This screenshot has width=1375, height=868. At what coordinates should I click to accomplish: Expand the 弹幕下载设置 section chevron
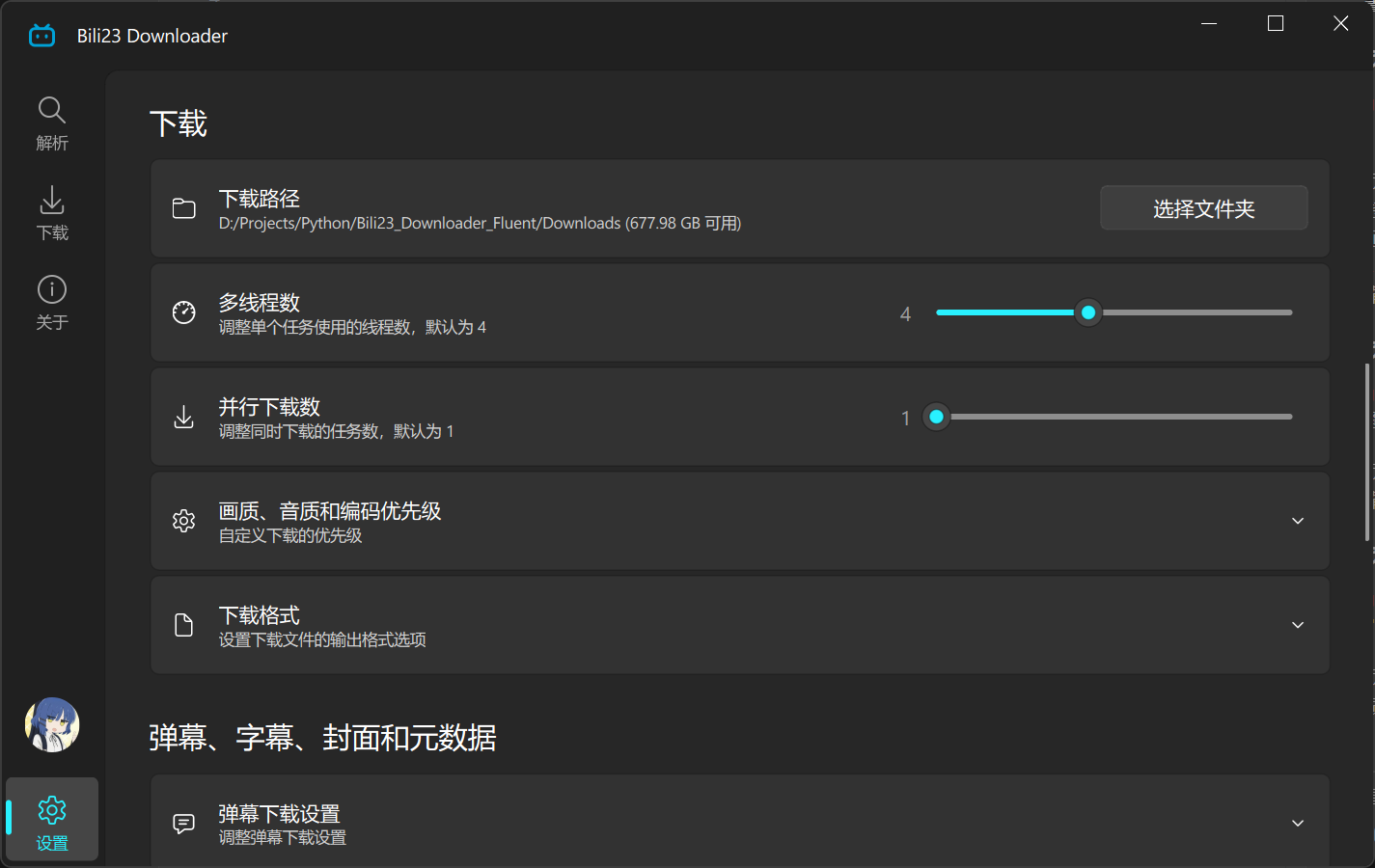point(1298,824)
